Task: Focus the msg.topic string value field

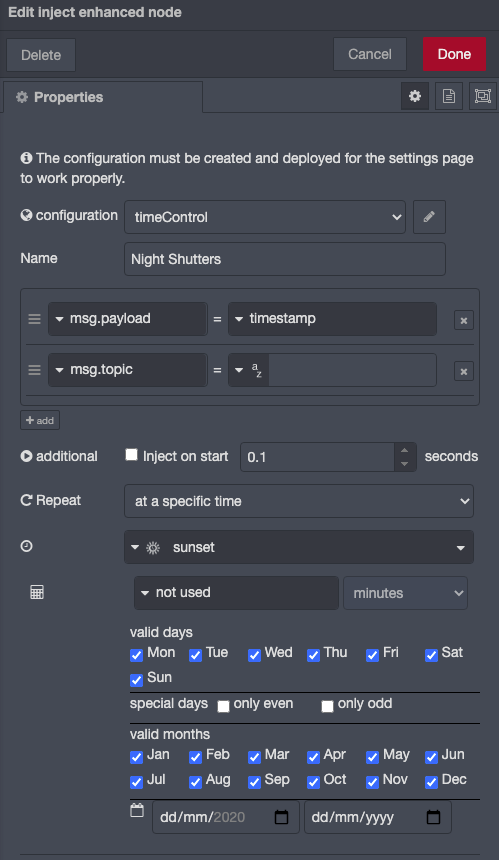Action: pyautogui.click(x=353, y=370)
